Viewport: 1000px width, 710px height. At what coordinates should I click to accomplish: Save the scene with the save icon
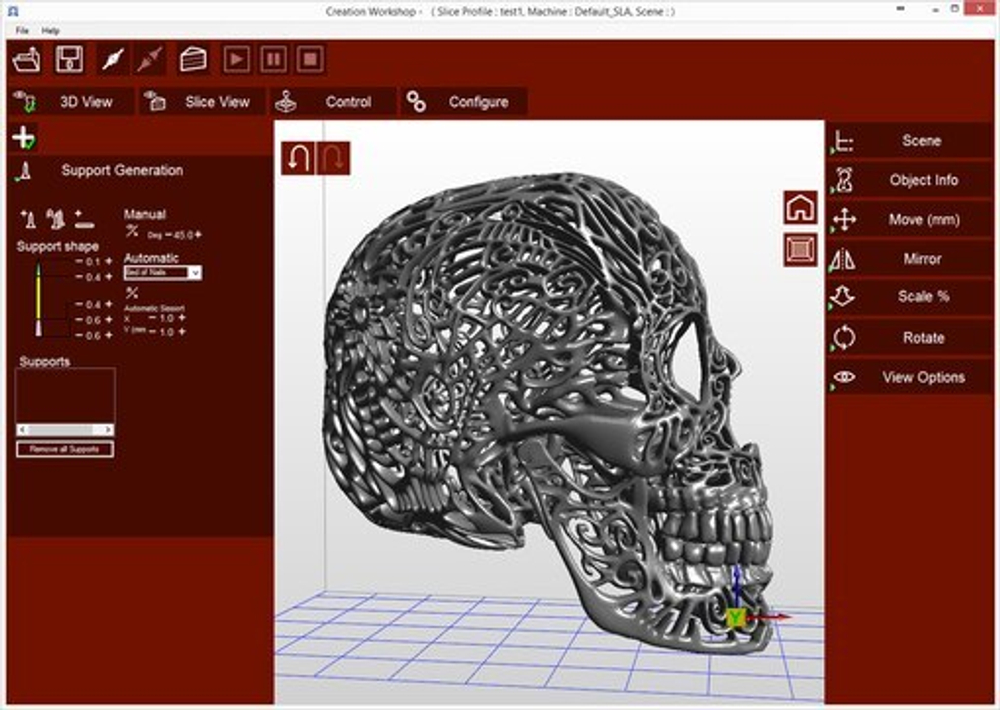point(68,60)
